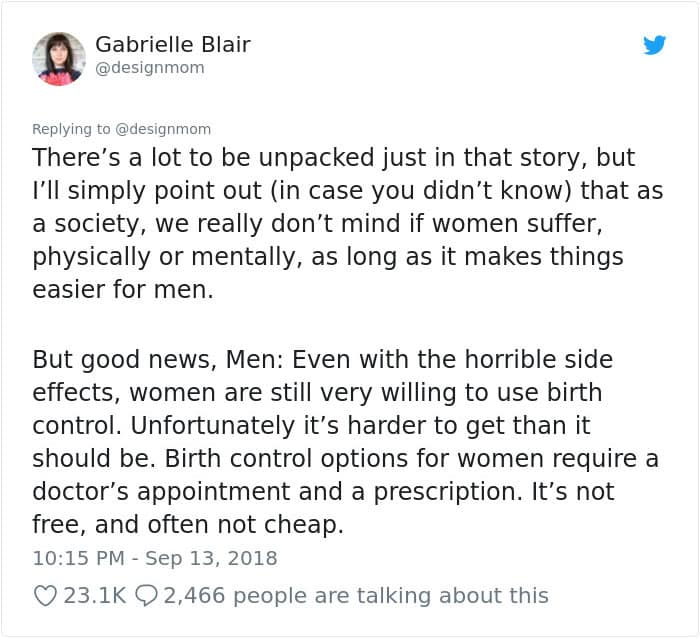Open Gabrielle Blair's profile picture

58,58
